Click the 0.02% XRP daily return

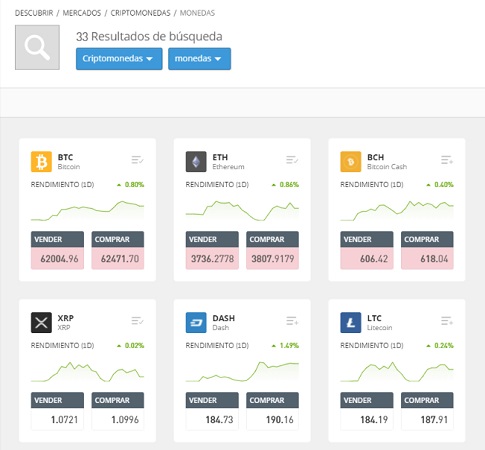pos(134,345)
